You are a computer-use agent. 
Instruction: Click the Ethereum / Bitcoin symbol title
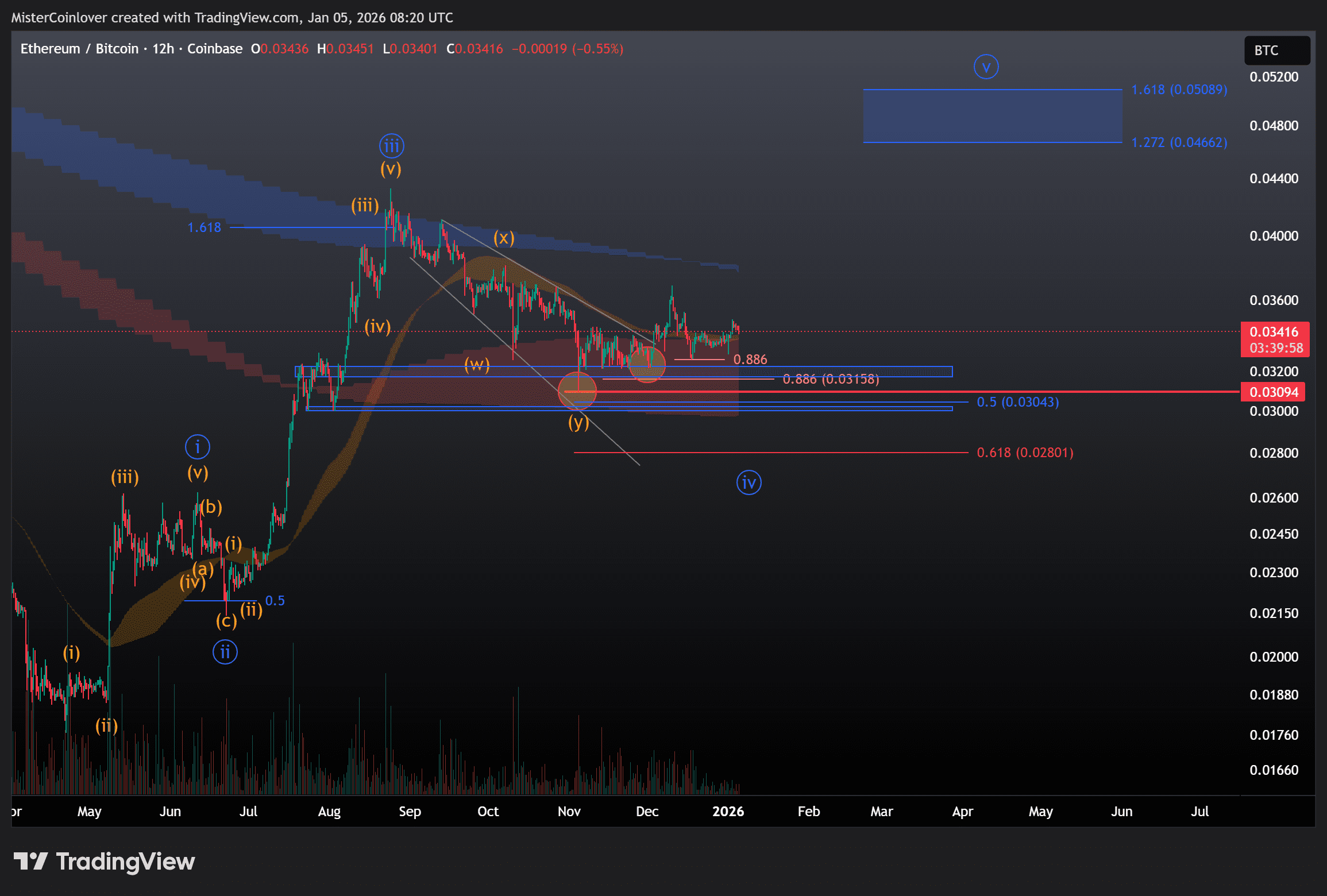tap(79, 49)
